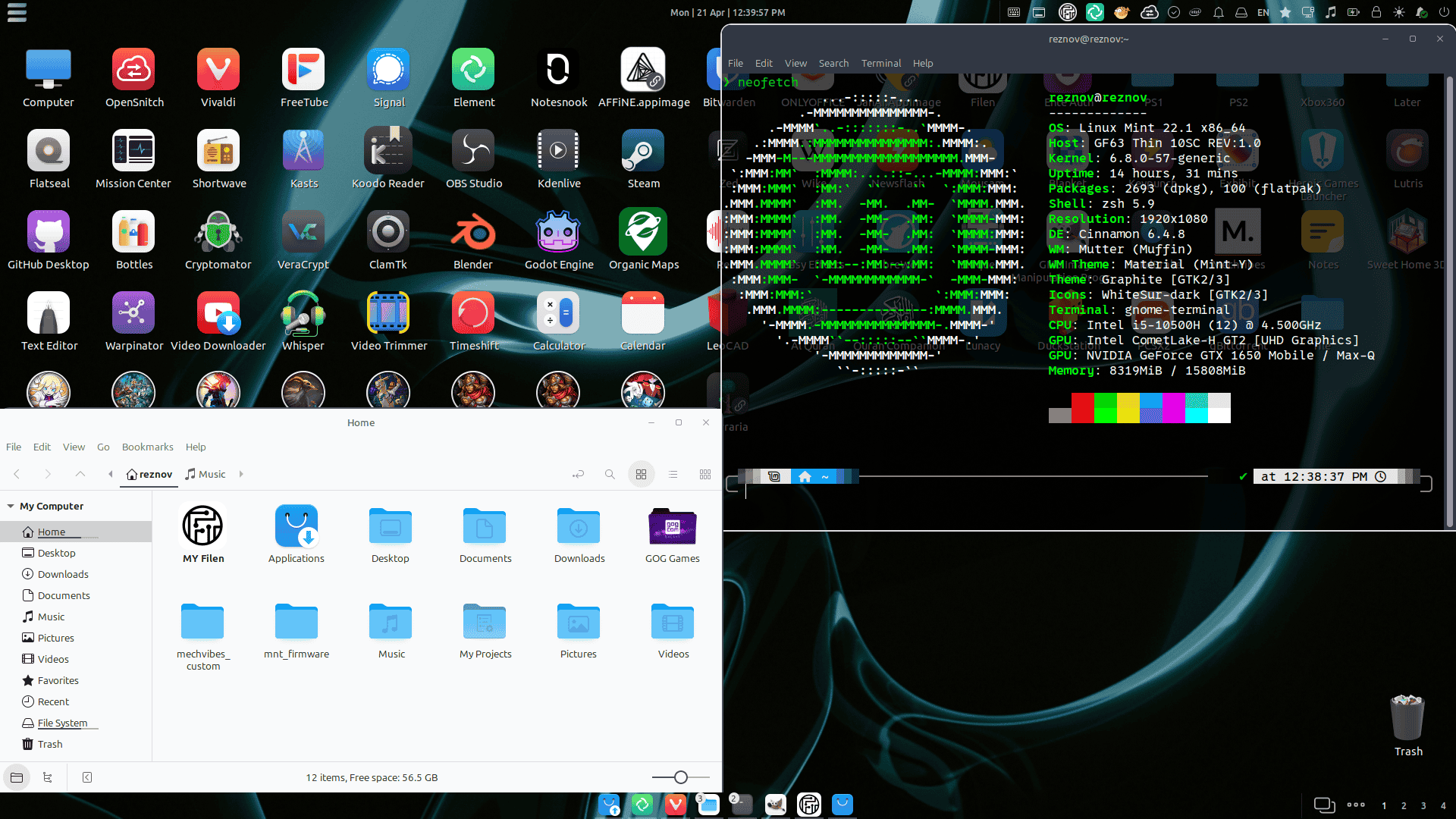Switch to workspace 2 in the bottom panel
The height and width of the screenshot is (819, 1456).
tap(1404, 805)
